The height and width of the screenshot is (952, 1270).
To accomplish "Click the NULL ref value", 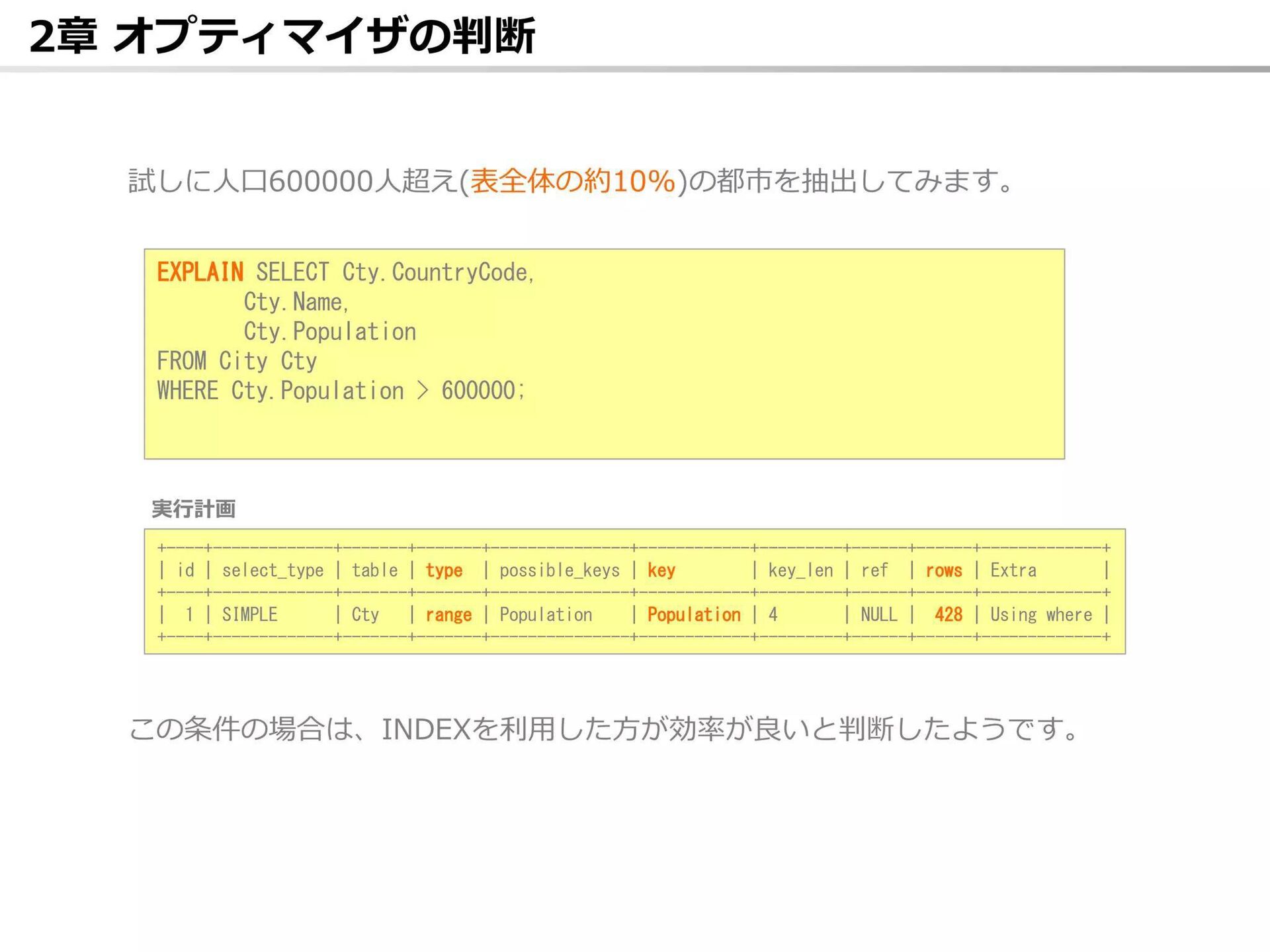I will 878,615.
